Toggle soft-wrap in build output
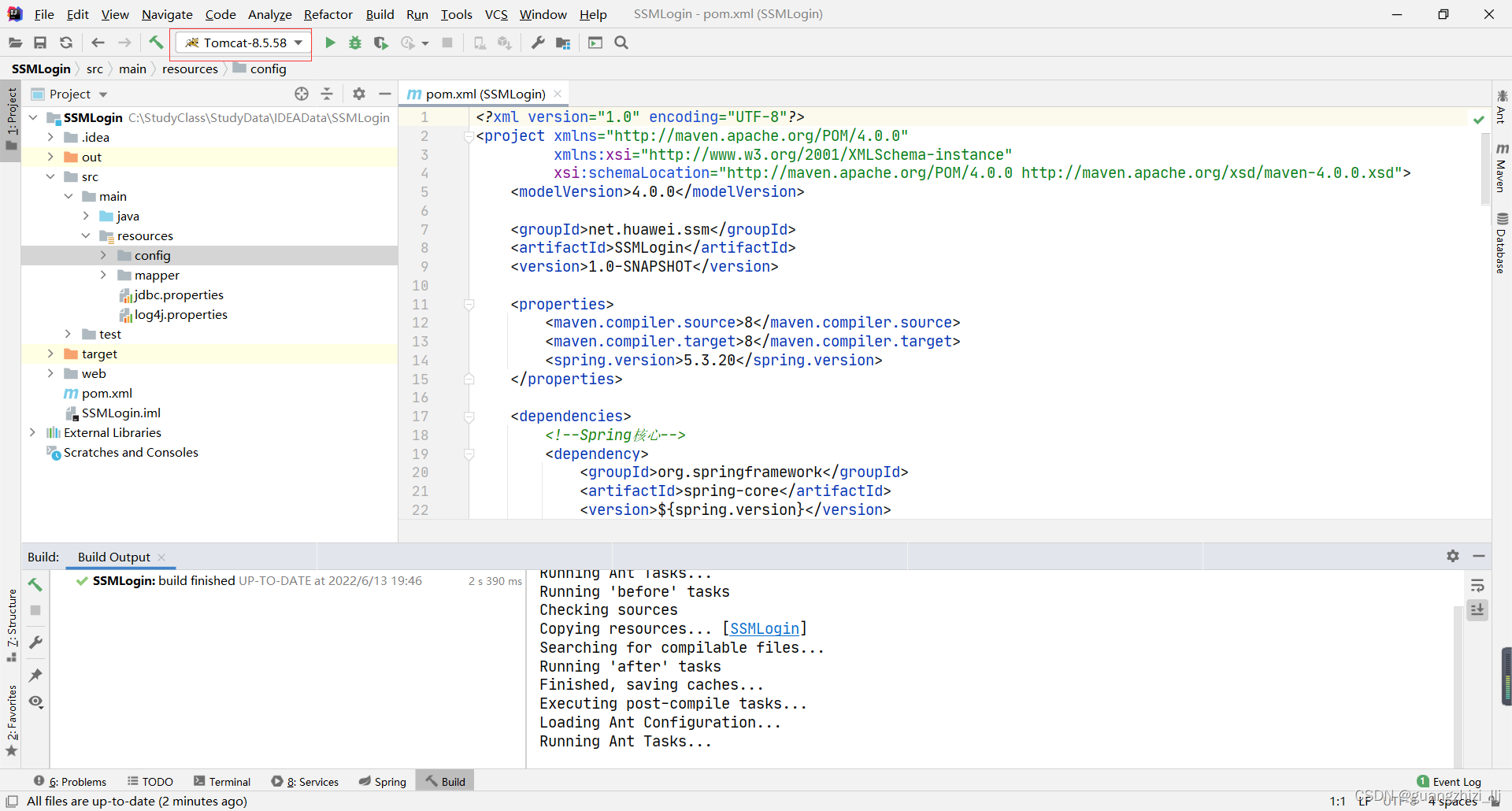Image resolution: width=1512 pixels, height=811 pixels. [x=1477, y=586]
